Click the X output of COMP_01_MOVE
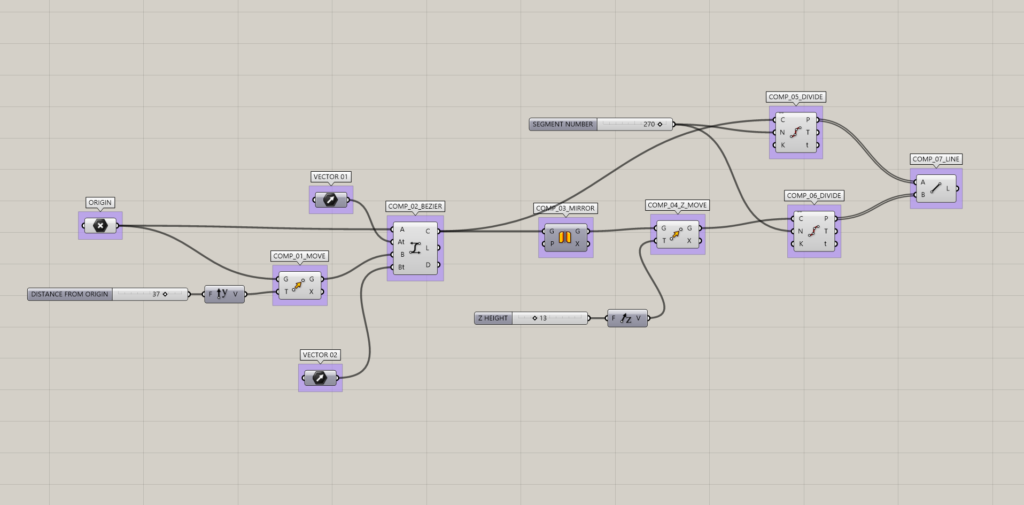The height and width of the screenshot is (505, 1024). (x=312, y=291)
